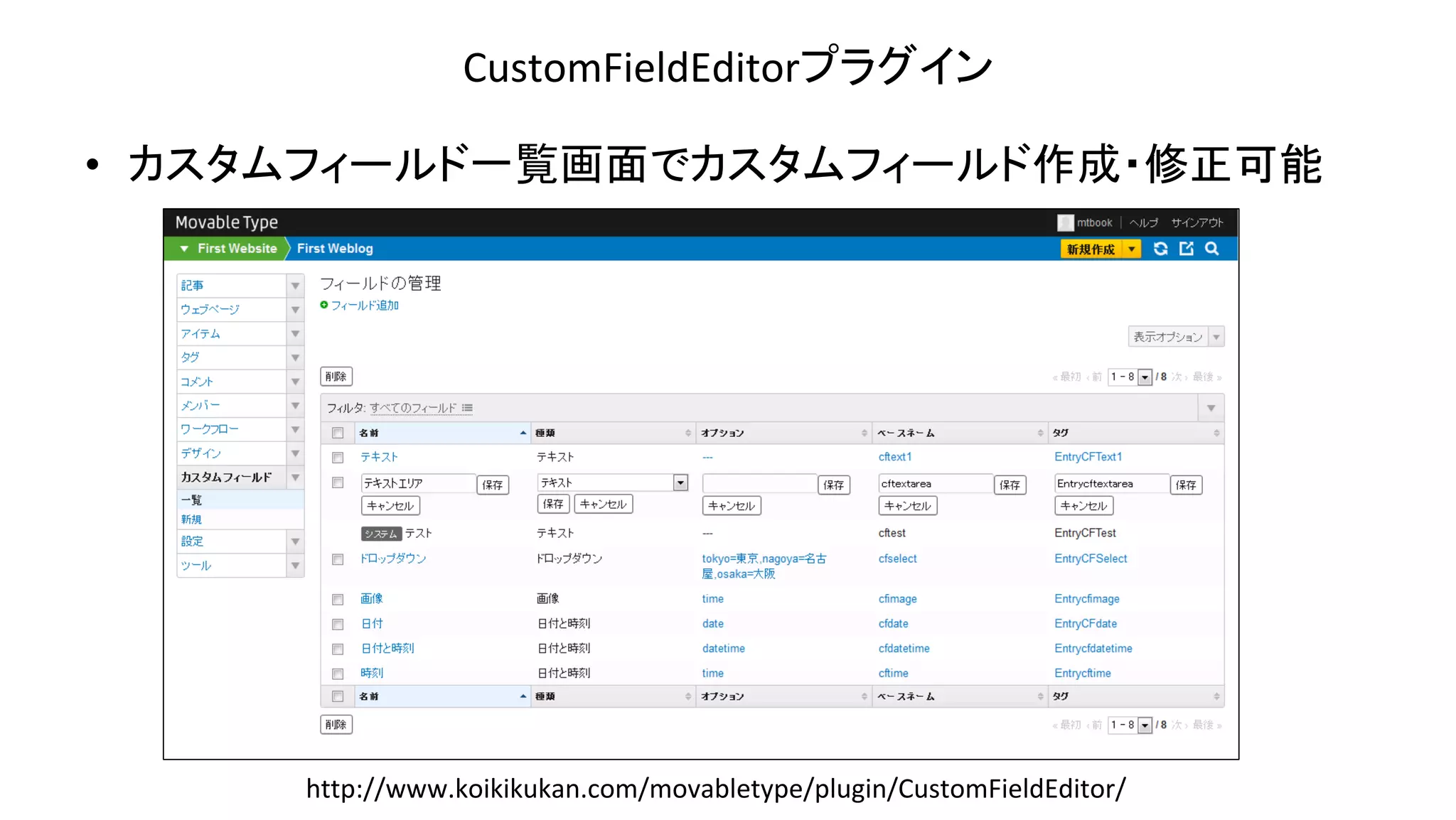
Task: Check the 日付 row checkbox
Action: (x=338, y=625)
